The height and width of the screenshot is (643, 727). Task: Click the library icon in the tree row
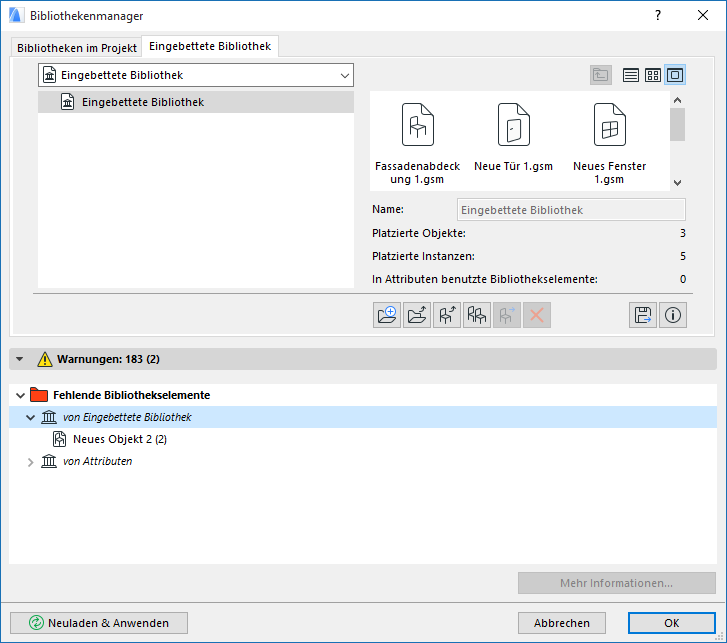point(68,102)
